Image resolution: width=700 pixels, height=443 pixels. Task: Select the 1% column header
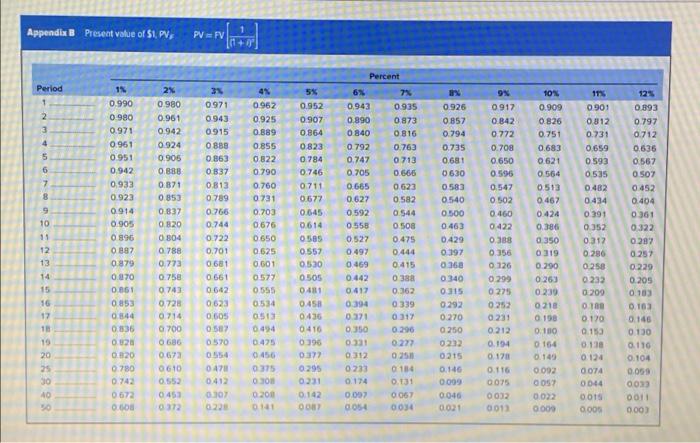pos(121,90)
